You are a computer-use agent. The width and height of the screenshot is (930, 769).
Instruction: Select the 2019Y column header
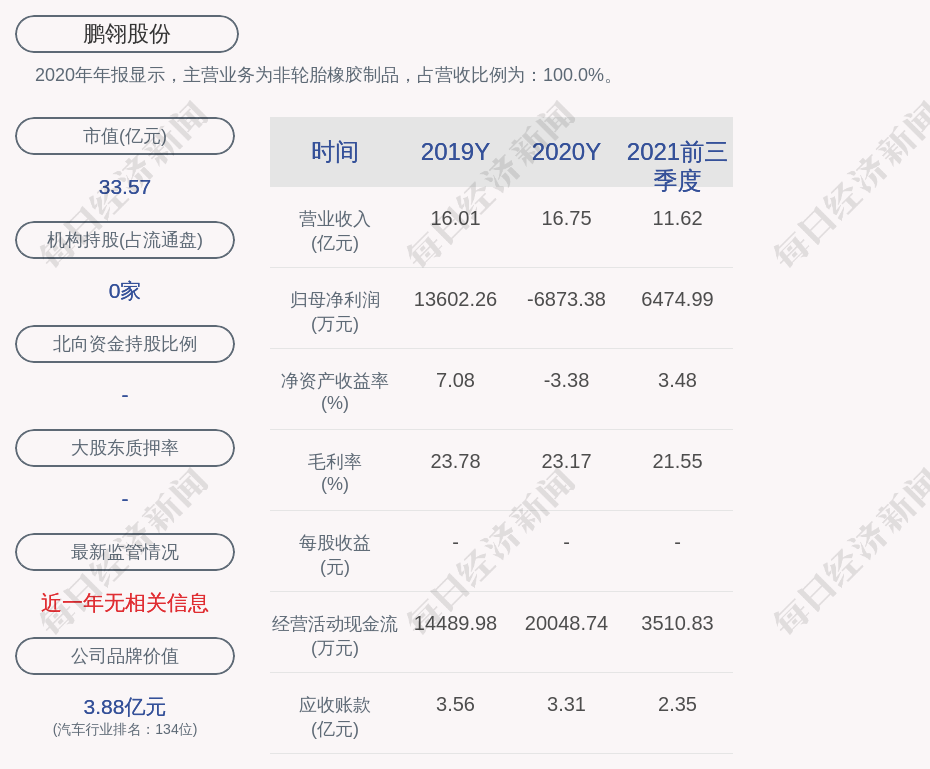(x=455, y=152)
